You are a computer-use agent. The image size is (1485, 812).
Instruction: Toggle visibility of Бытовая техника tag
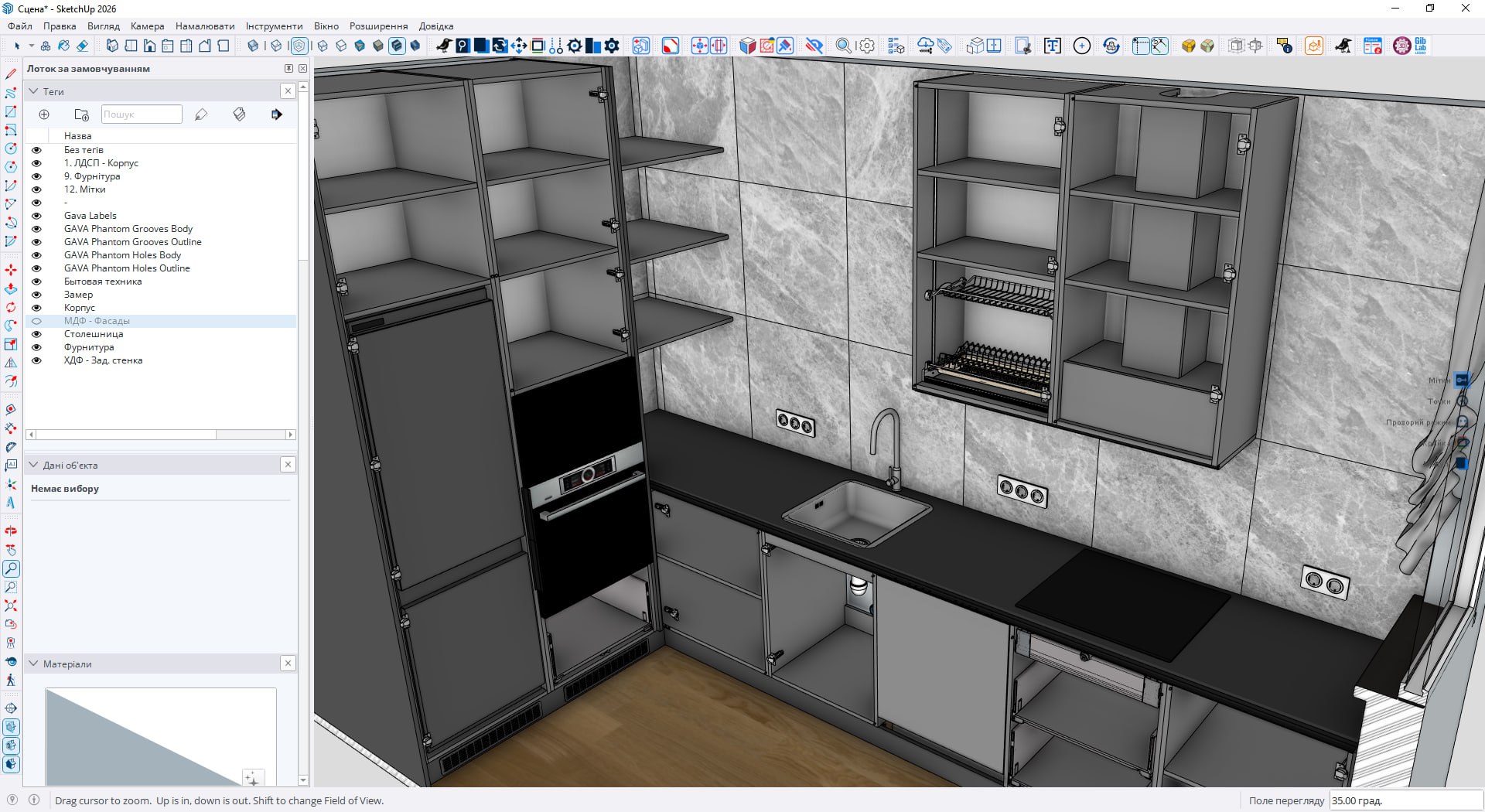pos(36,281)
